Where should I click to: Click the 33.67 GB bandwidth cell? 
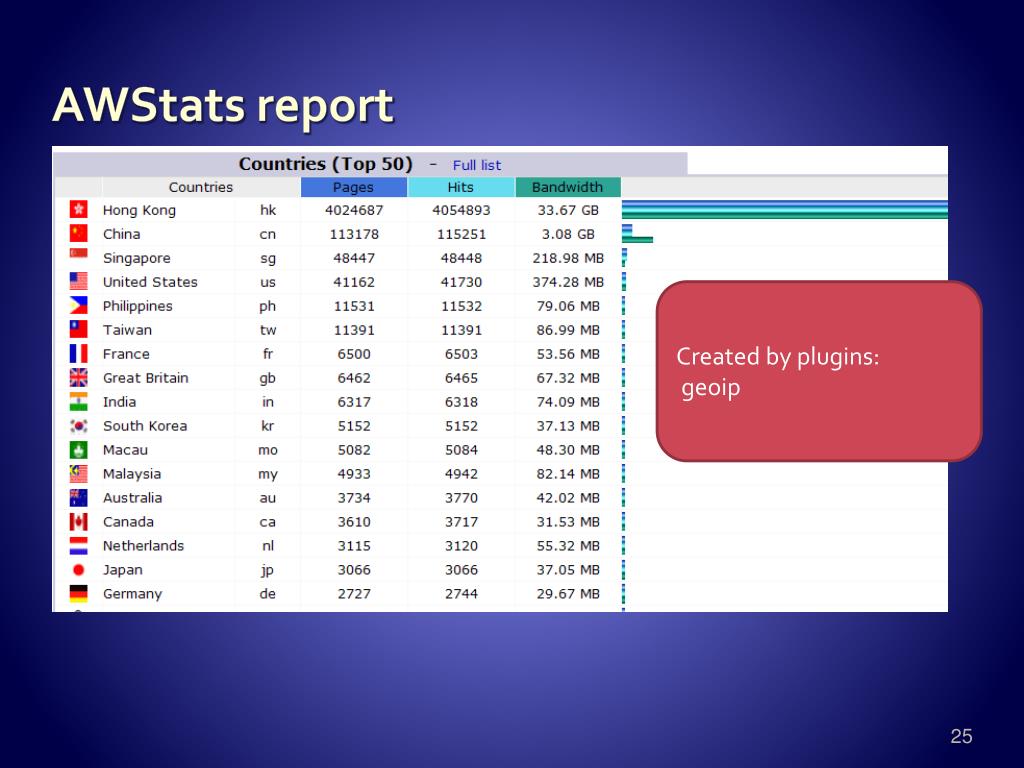click(568, 210)
